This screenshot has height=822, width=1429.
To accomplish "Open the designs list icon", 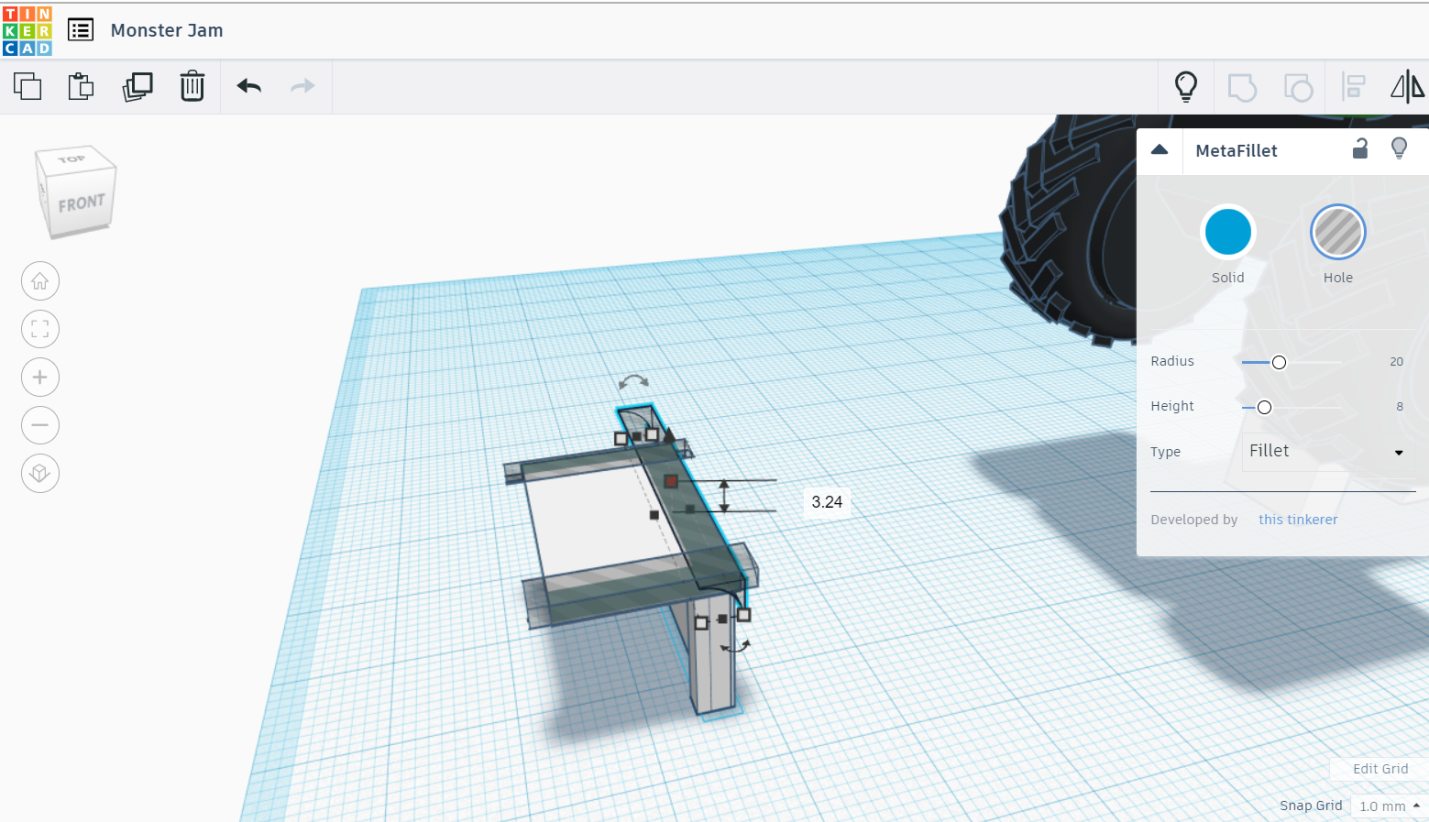I will pyautogui.click(x=81, y=30).
